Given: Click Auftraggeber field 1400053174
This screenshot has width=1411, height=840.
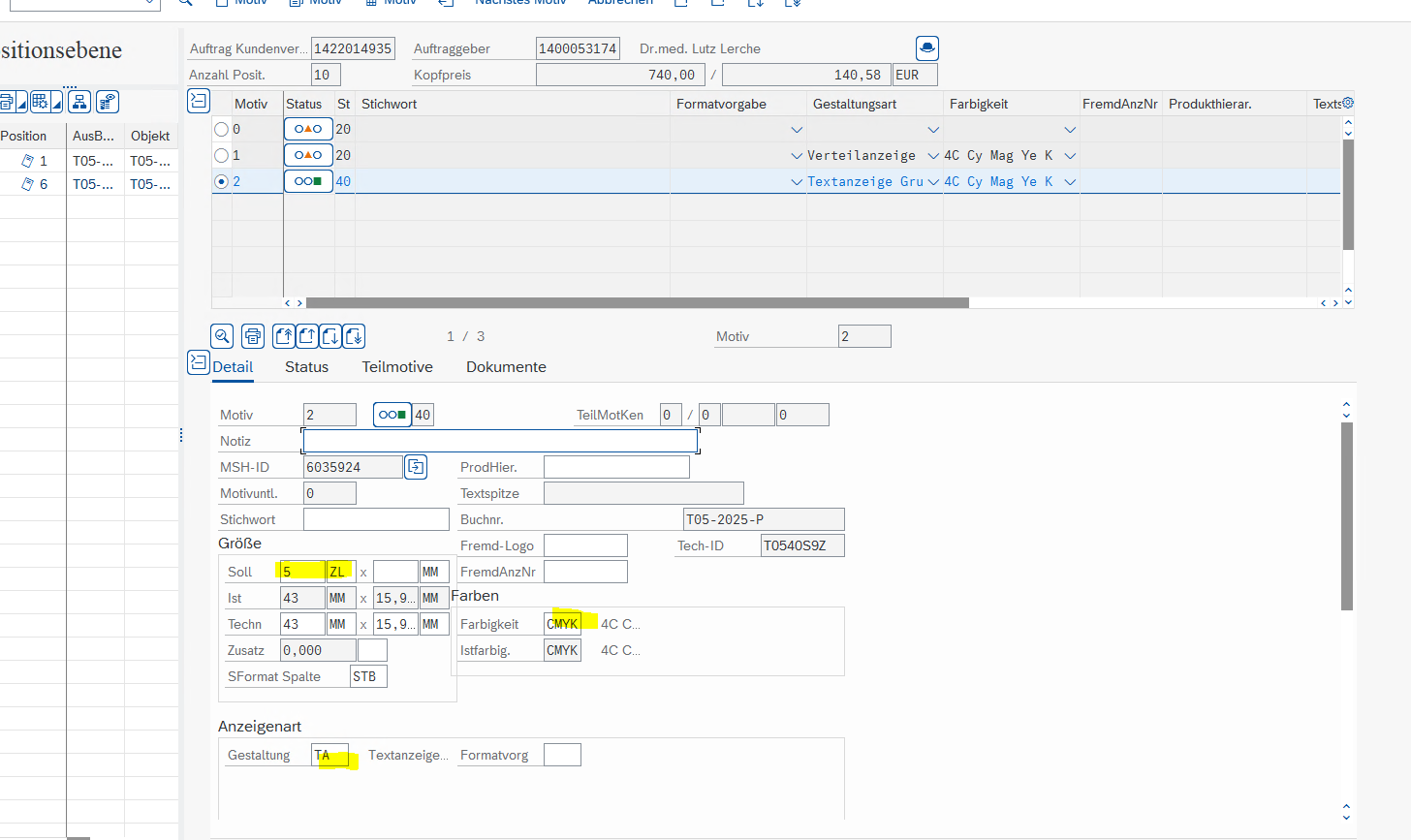Looking at the screenshot, I should [x=578, y=48].
